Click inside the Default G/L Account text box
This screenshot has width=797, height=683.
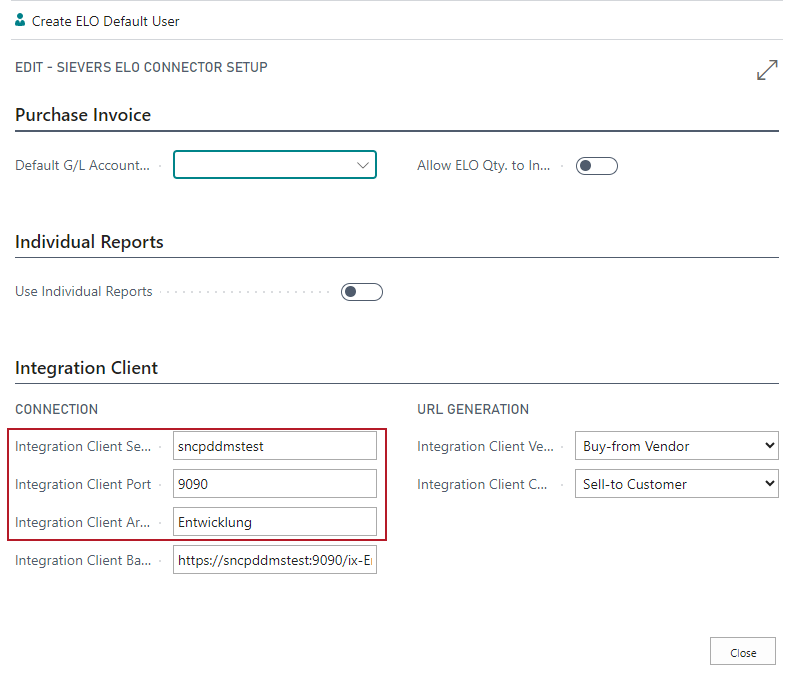262,165
